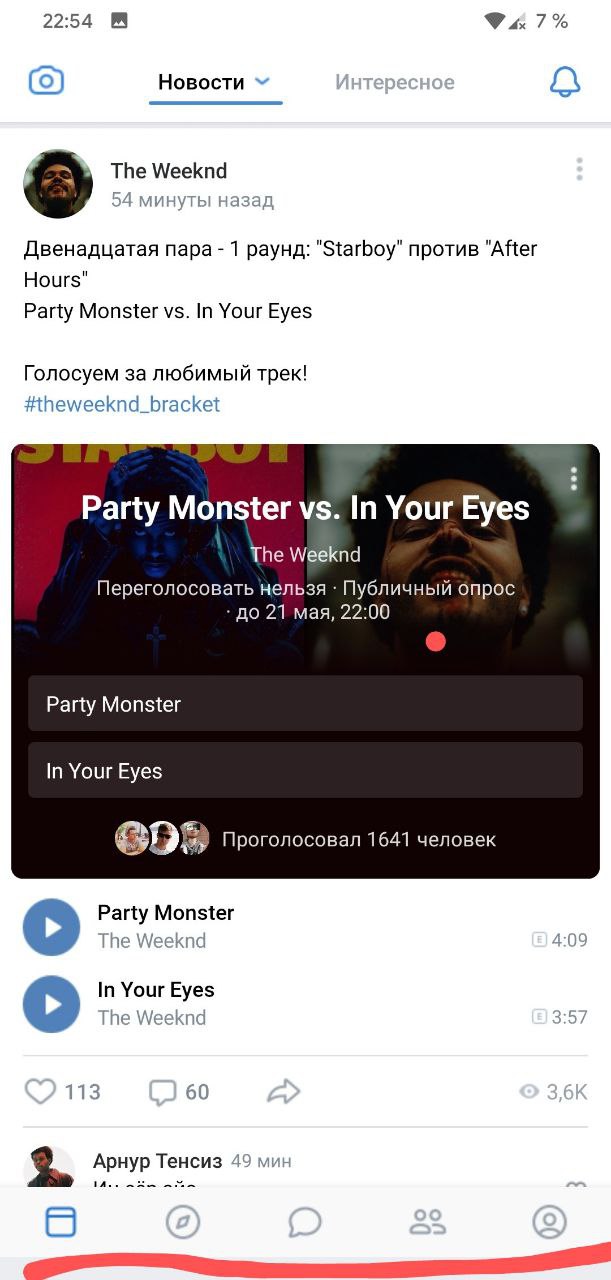Share the post using the arrow icon
Screen dimensions: 611x1280
(x=284, y=1092)
